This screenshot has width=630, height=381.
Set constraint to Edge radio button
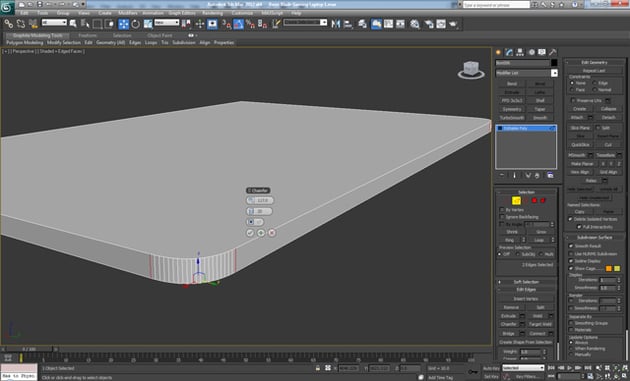tap(595, 83)
